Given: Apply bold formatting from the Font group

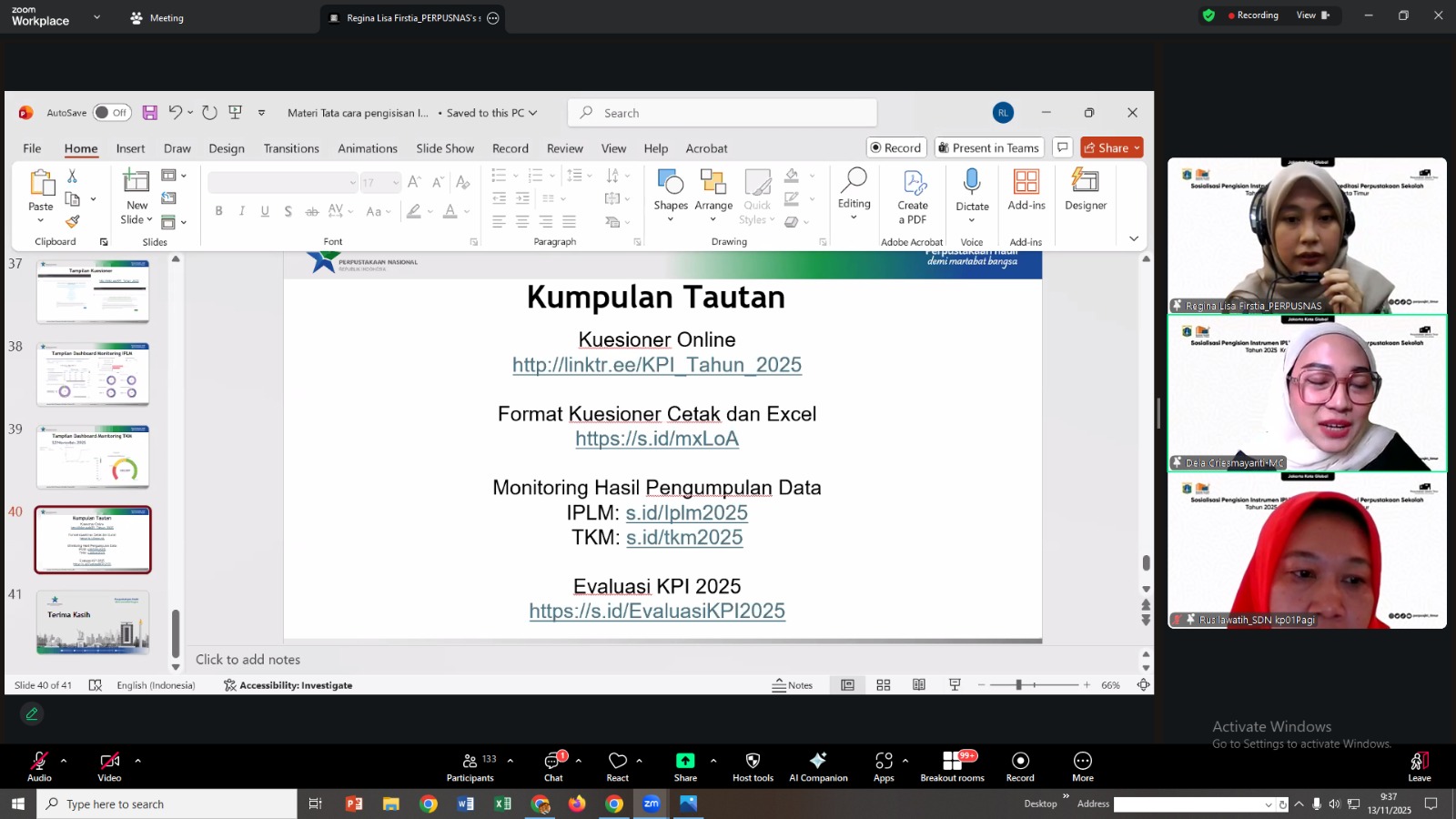Looking at the screenshot, I should 218,210.
